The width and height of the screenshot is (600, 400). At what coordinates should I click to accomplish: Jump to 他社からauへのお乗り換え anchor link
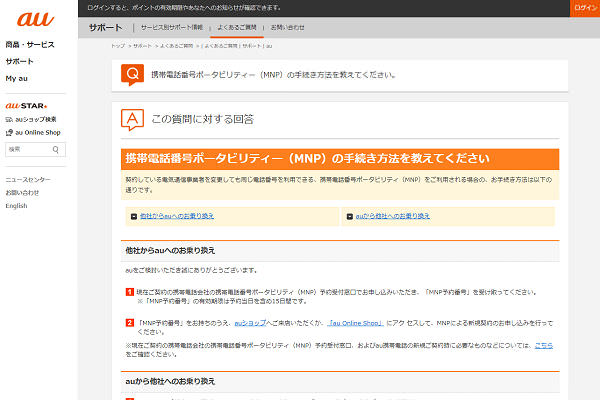[x=177, y=216]
